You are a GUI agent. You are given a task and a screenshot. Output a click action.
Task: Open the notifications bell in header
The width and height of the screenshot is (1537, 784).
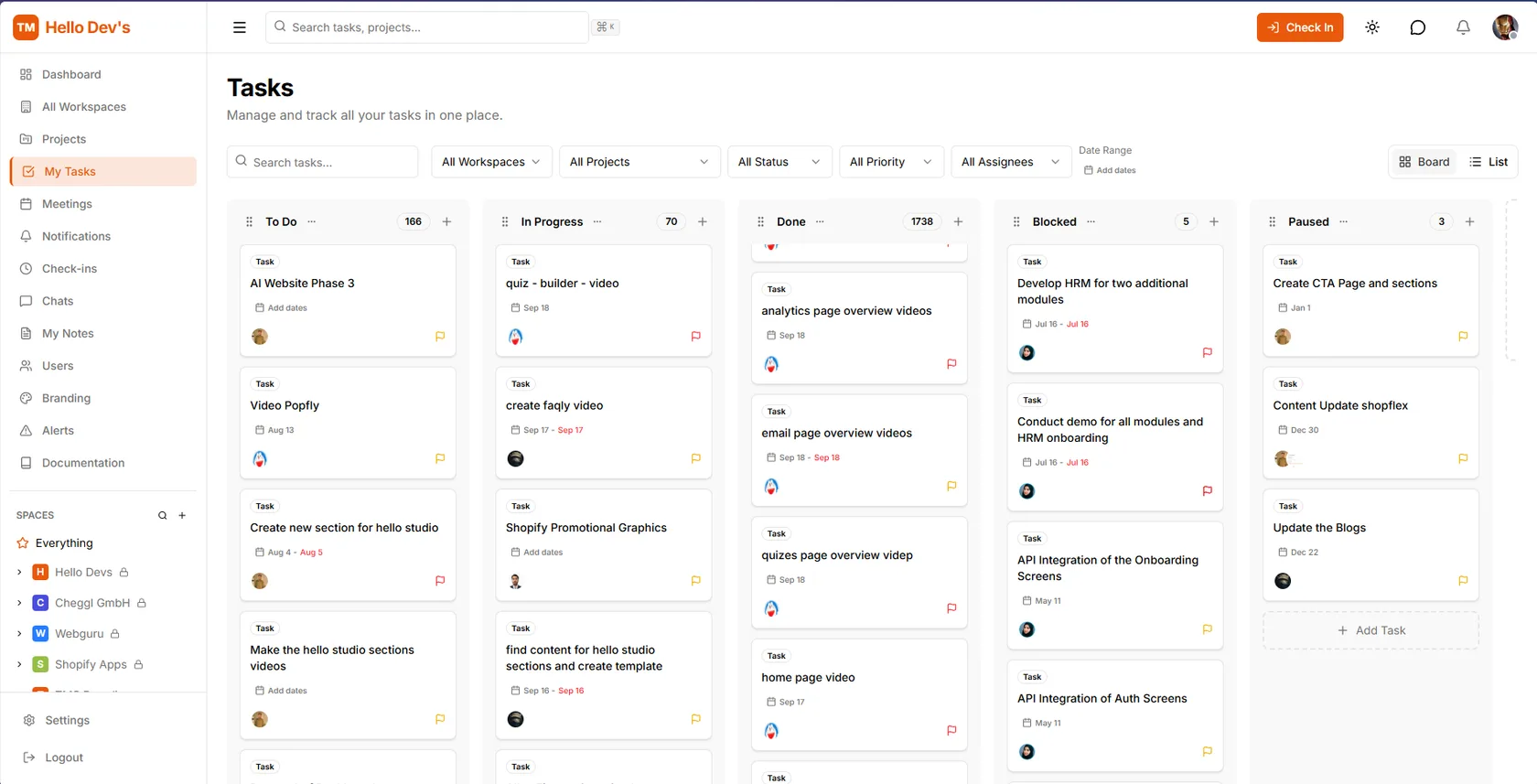click(x=1463, y=27)
